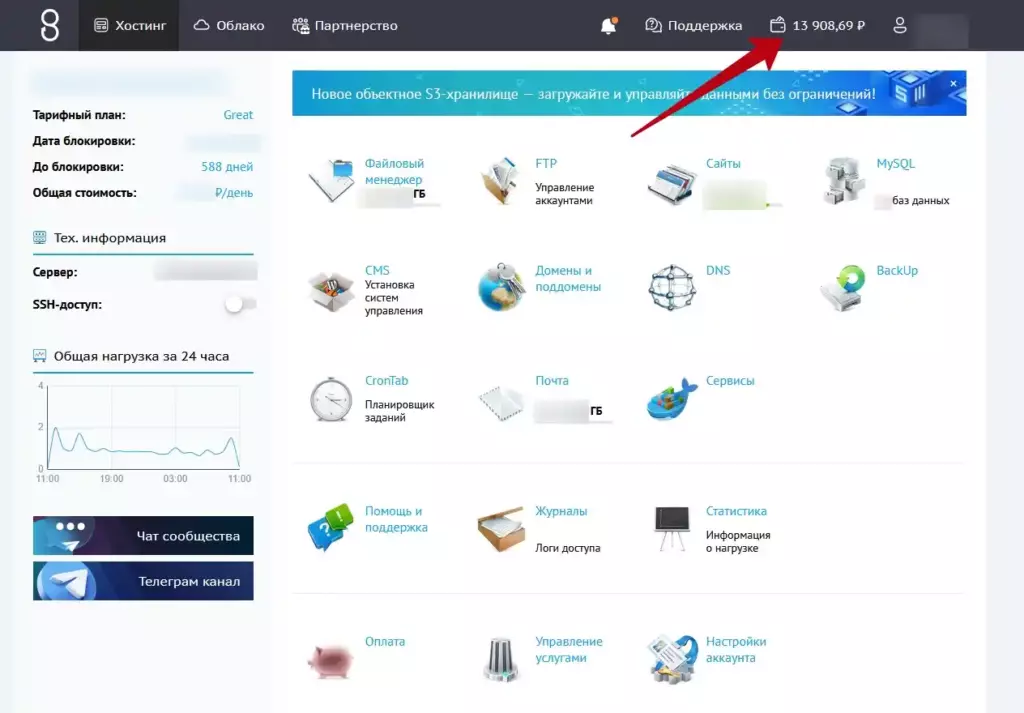The width and height of the screenshot is (1024, 713).
Task: Open the Домены и поддомены link
Action: pos(568,278)
